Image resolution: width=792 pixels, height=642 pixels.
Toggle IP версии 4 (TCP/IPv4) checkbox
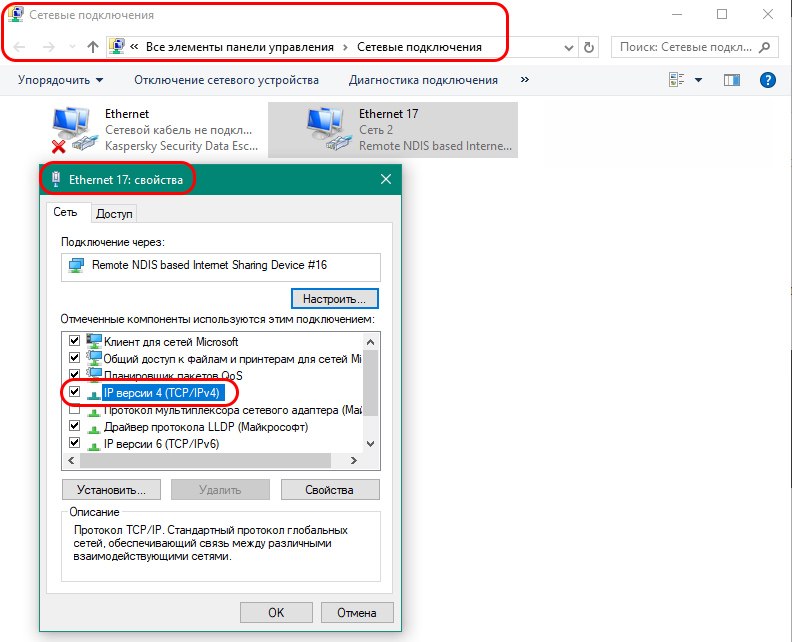click(x=74, y=391)
